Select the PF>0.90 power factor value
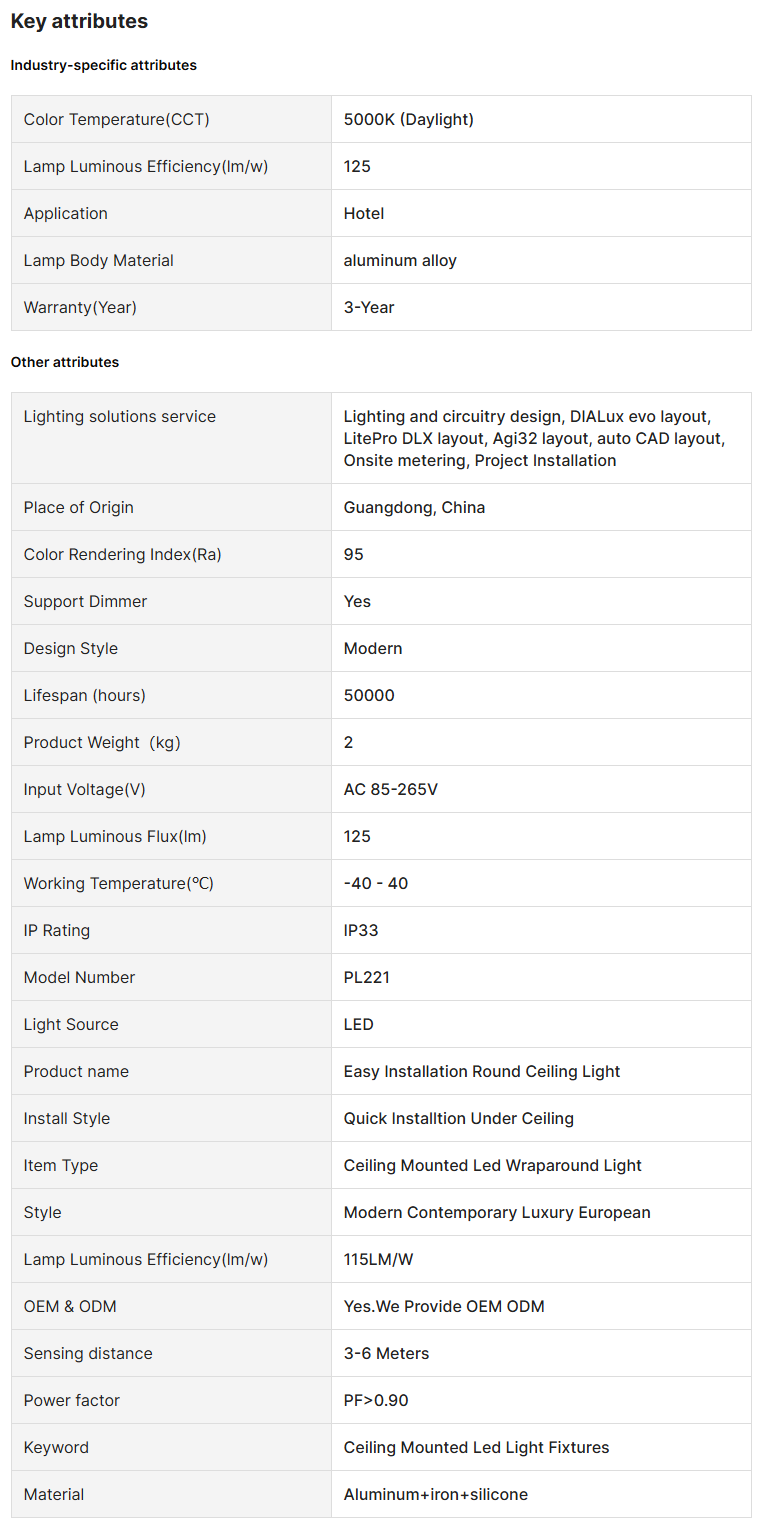The image size is (768, 1526). click(376, 1400)
